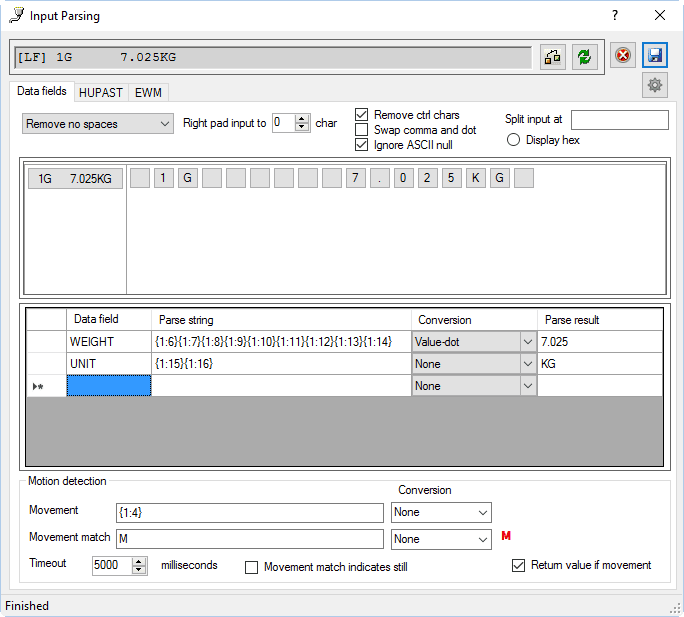Viewport: 684px width, 617px height.
Task: Click the raw input string field
Action: click(x=273, y=57)
